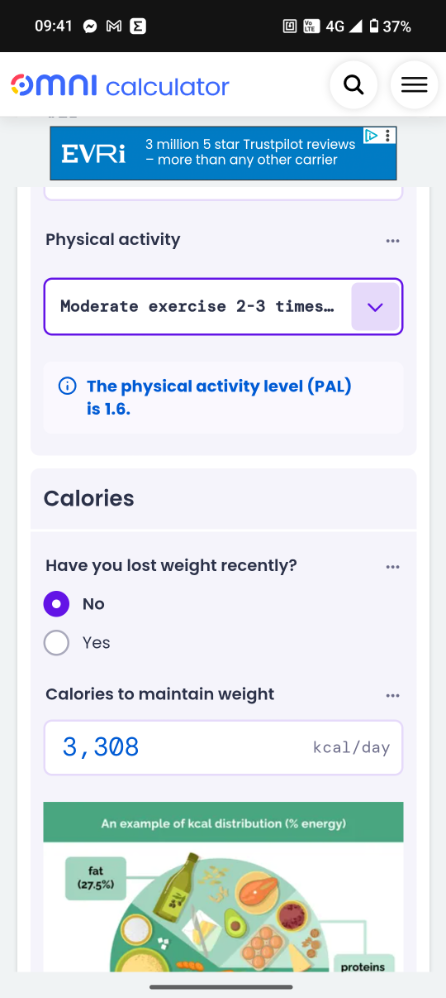The width and height of the screenshot is (446, 998).
Task: Open ad options three-dot icon
Action: [388, 135]
